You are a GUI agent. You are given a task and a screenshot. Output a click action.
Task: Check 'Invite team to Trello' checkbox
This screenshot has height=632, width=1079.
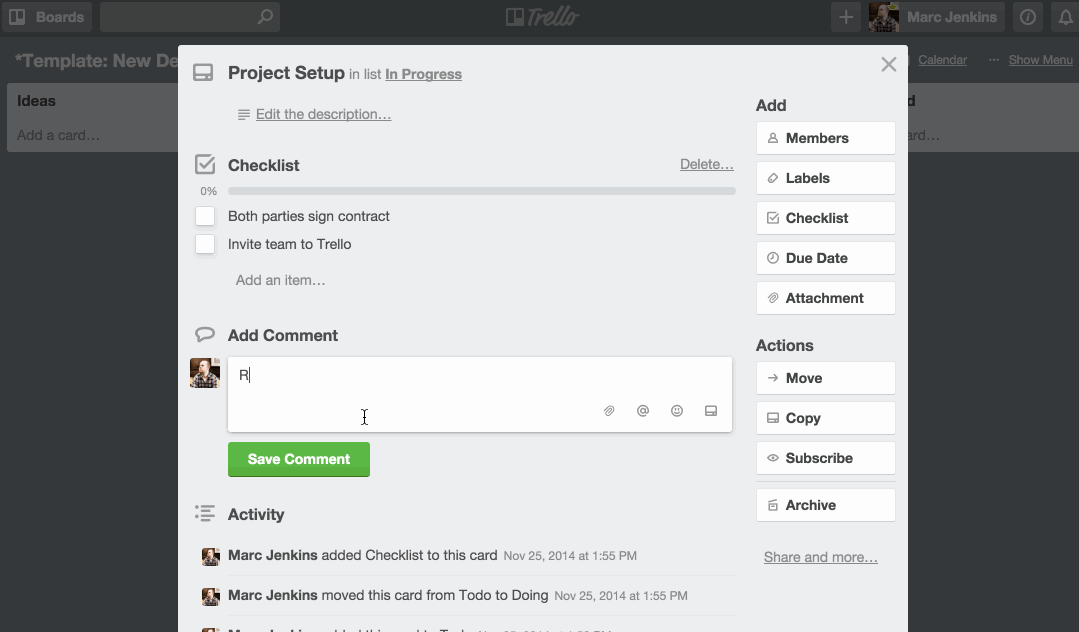(x=205, y=244)
